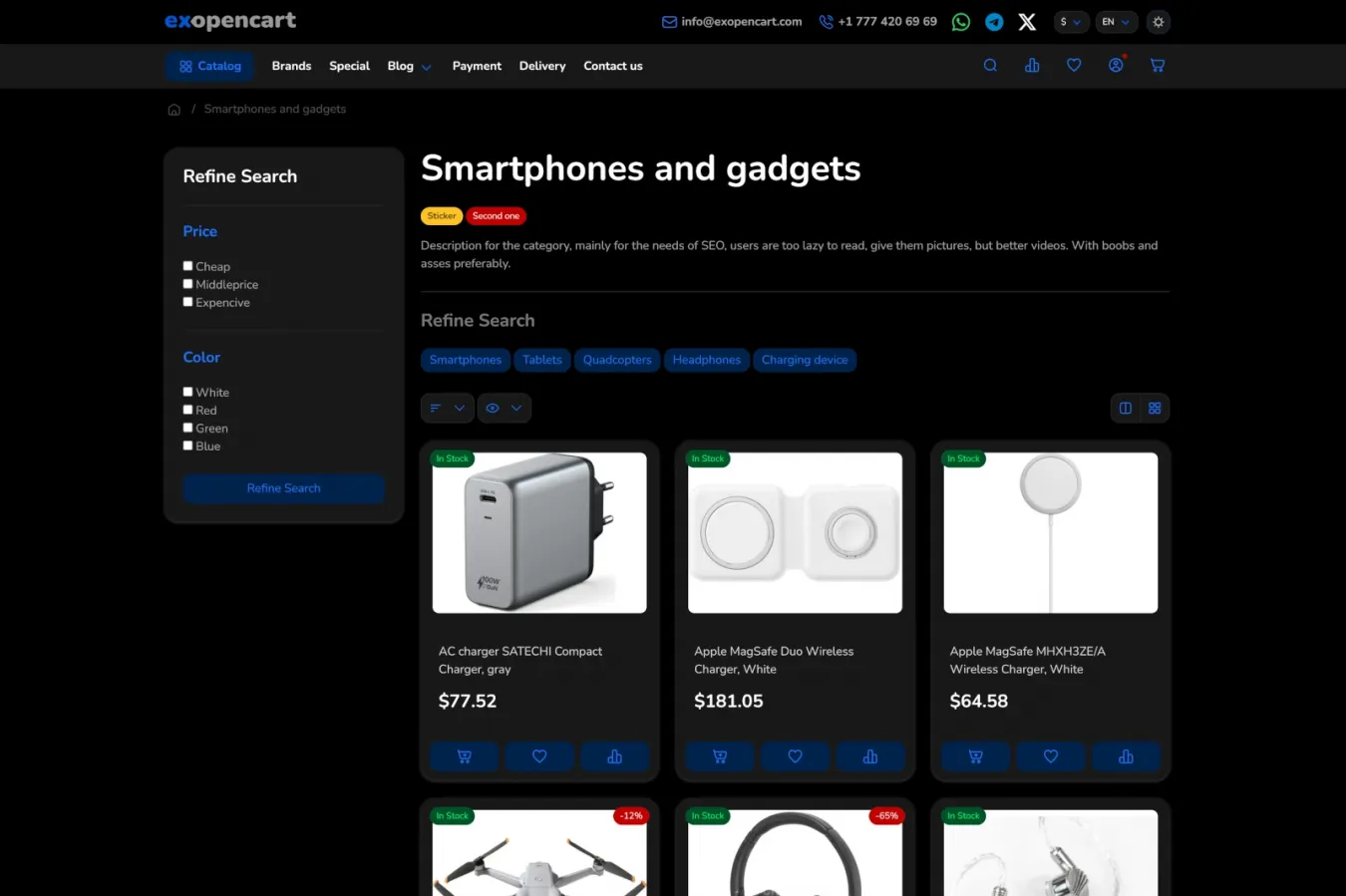The height and width of the screenshot is (896, 1346).
Task: Open the WhatsApp contact icon
Action: pyautogui.click(x=960, y=22)
